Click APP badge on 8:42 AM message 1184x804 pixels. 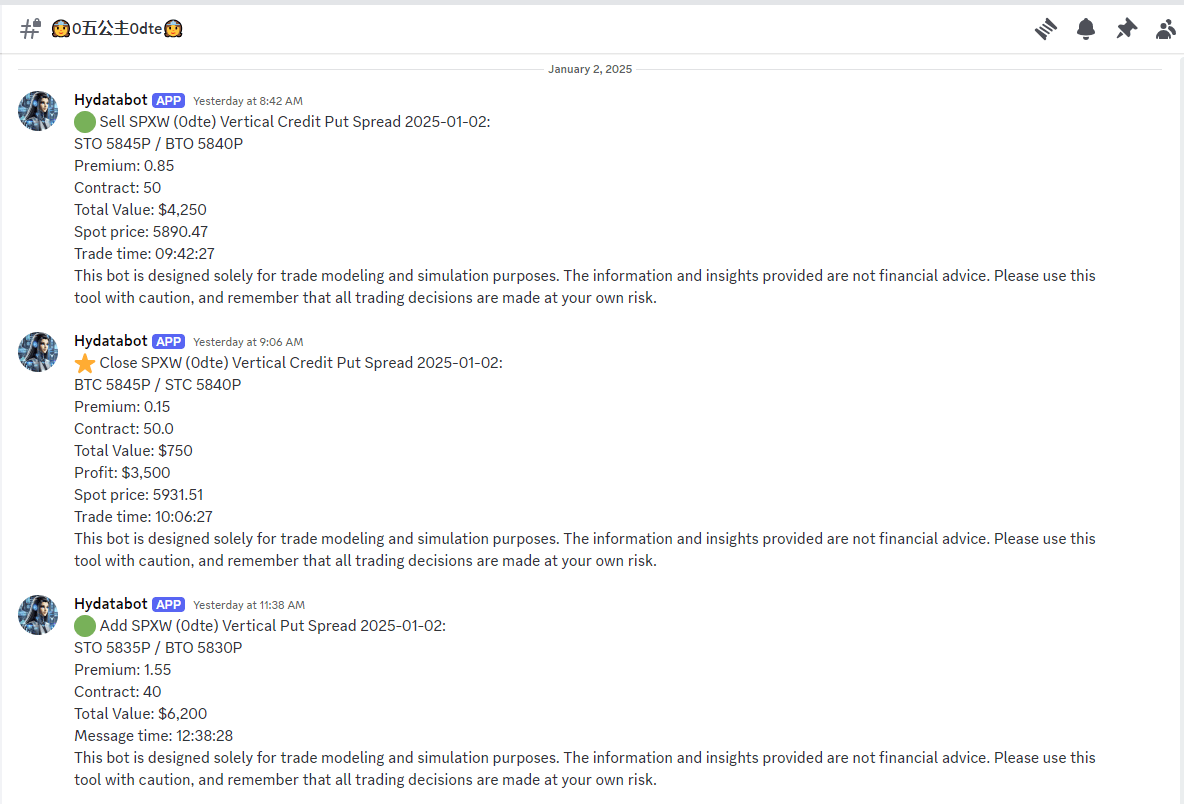(x=169, y=100)
